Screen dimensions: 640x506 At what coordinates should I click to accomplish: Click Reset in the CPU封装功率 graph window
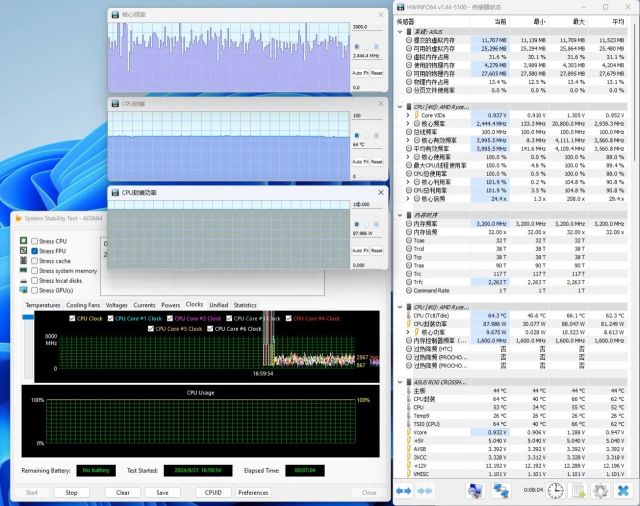[x=377, y=251]
